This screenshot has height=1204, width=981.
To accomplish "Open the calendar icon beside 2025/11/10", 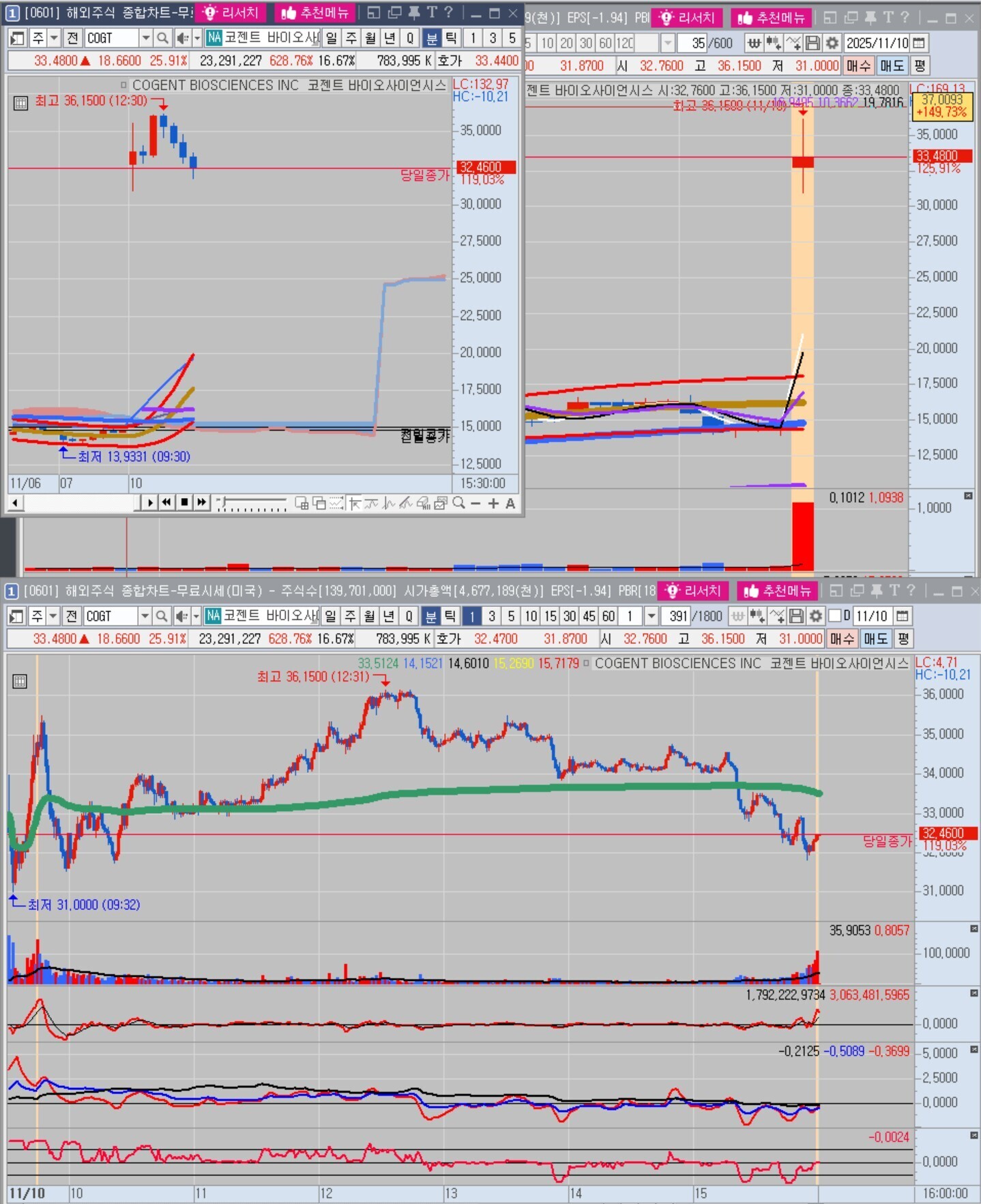I will [919, 44].
